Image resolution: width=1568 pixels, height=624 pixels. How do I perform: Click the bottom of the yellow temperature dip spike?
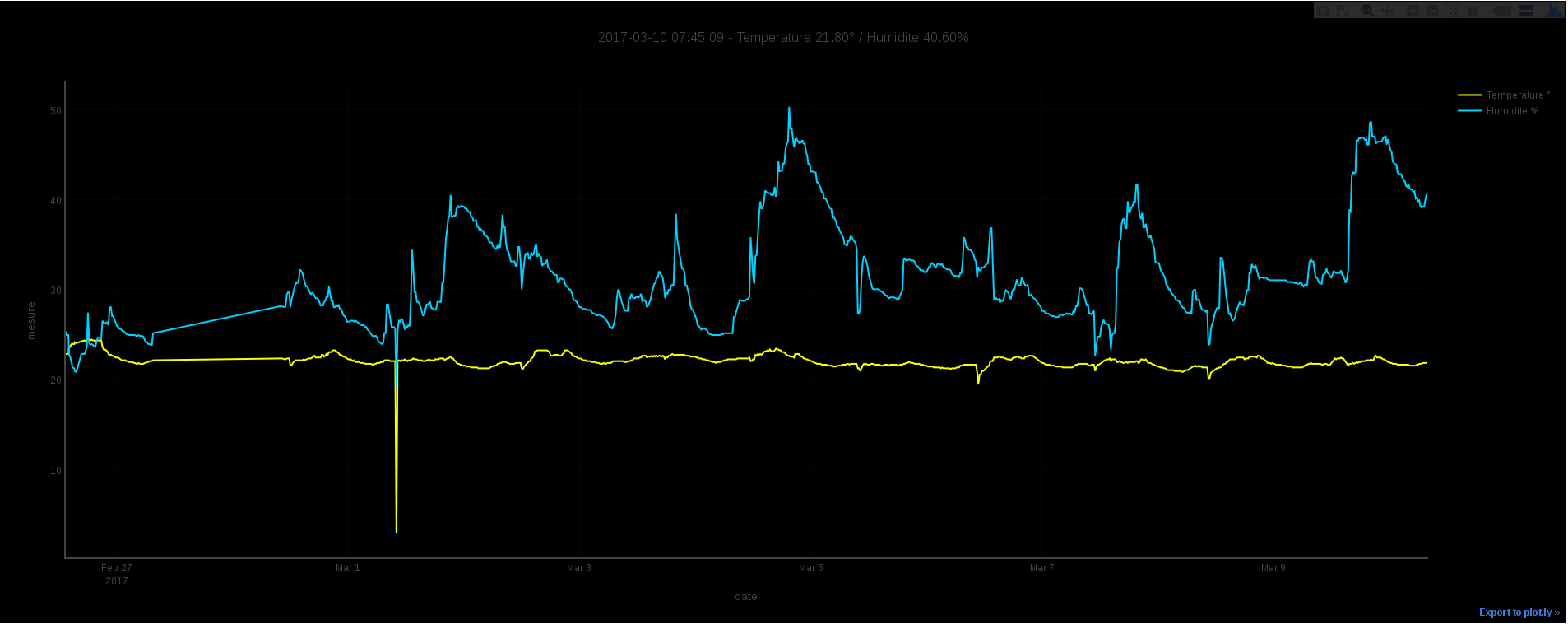tap(397, 532)
